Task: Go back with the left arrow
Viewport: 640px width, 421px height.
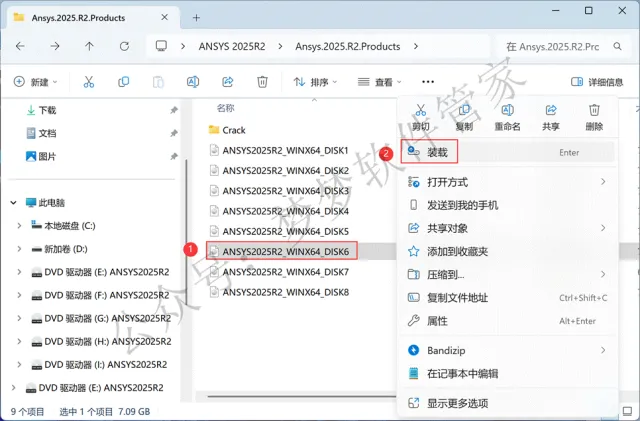Action: [x=20, y=46]
